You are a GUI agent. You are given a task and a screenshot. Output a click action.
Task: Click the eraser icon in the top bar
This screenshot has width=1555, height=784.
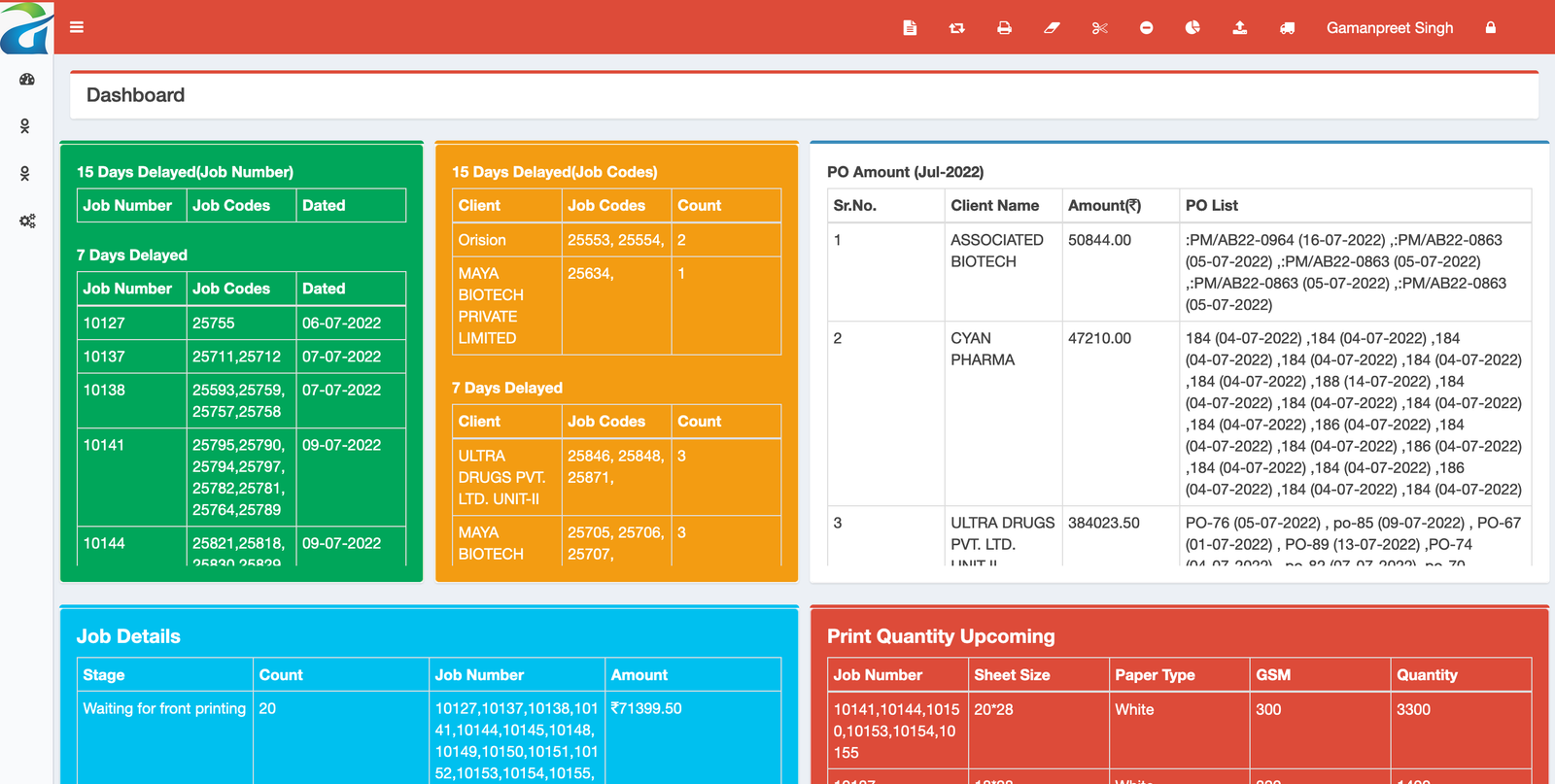tap(1052, 28)
